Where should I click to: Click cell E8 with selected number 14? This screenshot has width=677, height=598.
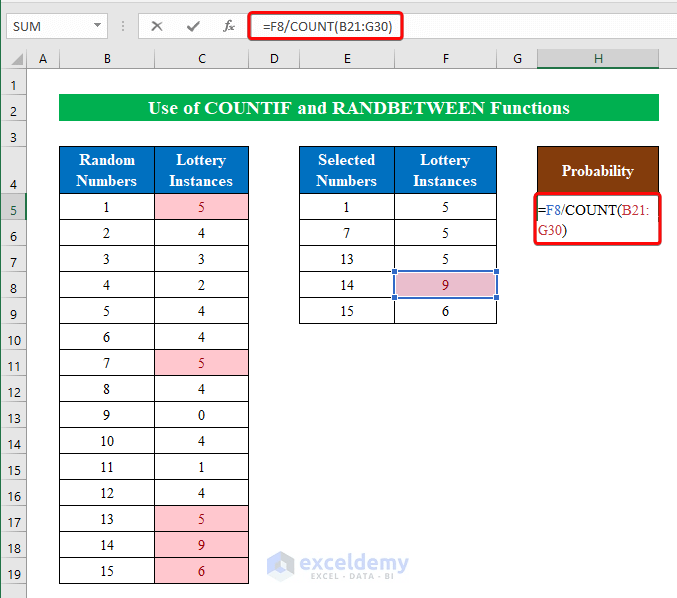pyautogui.click(x=347, y=285)
